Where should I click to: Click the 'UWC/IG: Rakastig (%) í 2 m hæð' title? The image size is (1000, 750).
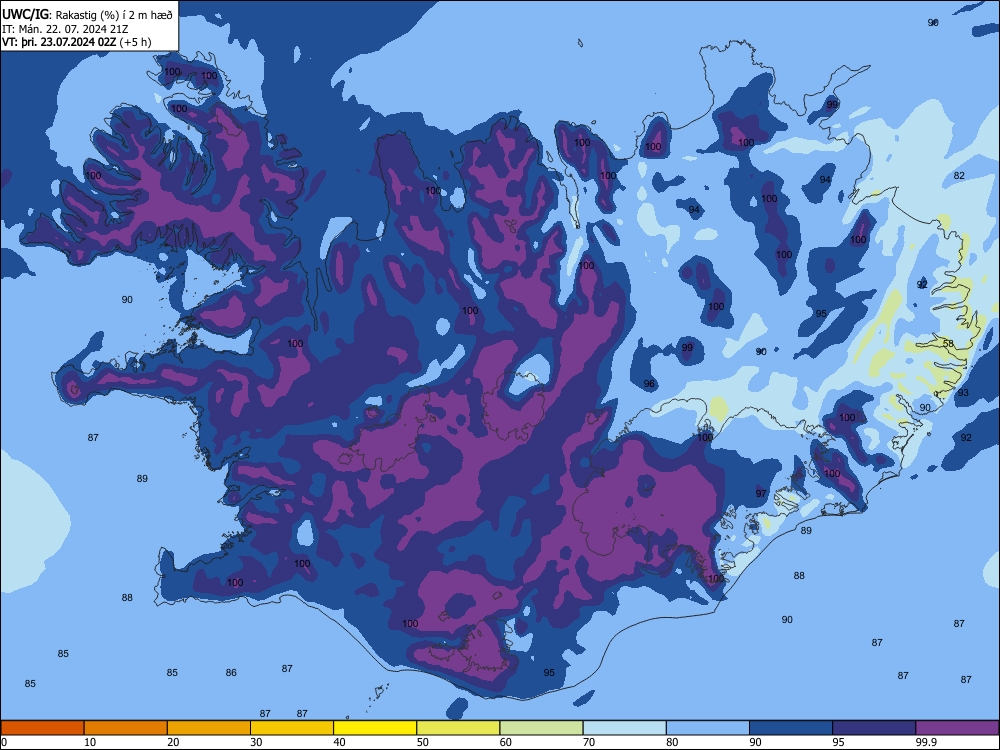pyautogui.click(x=87, y=14)
